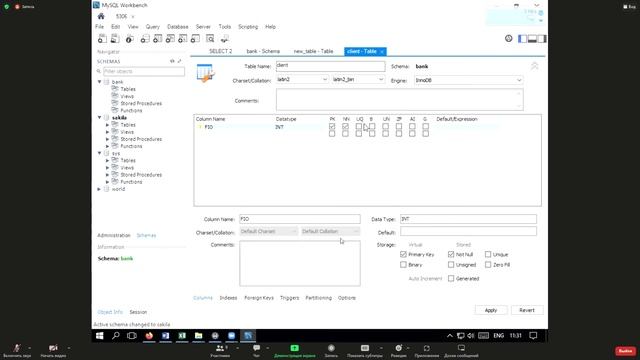640x360 pixels.
Task: Open File Explorer from the Windows taskbar
Action: [198, 336]
